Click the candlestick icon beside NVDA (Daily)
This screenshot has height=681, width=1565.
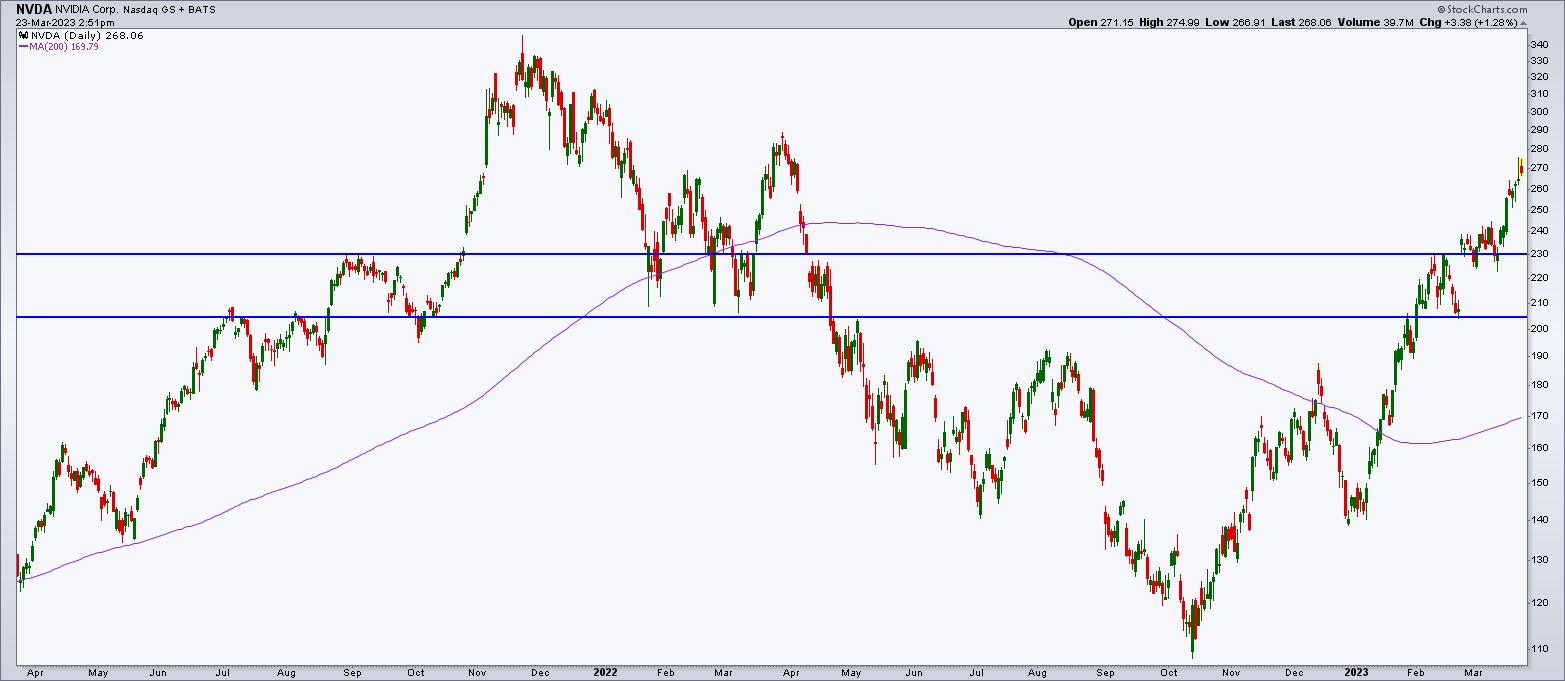point(23,35)
